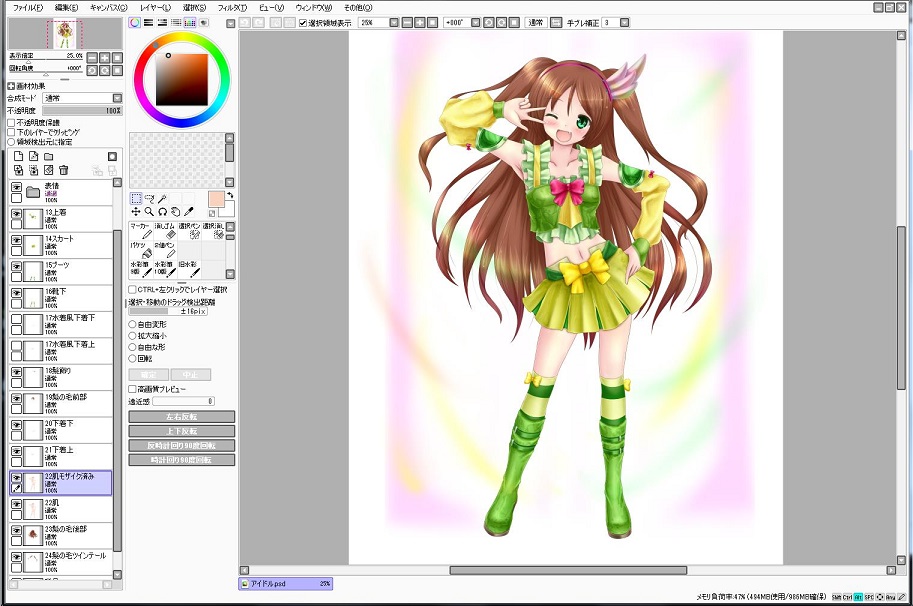Pick the magic wand tool

click(x=162, y=198)
